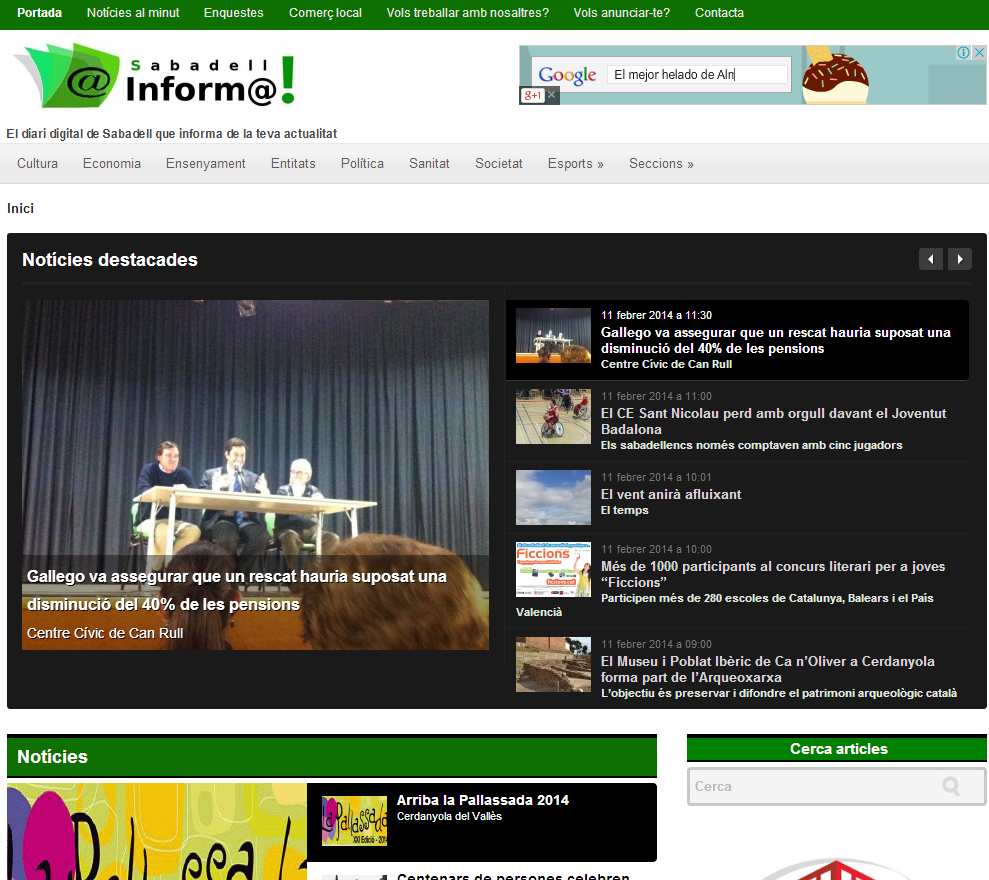Click 'El temps' subtitle text
The height and width of the screenshot is (880, 989).
pyautogui.click(x=624, y=510)
